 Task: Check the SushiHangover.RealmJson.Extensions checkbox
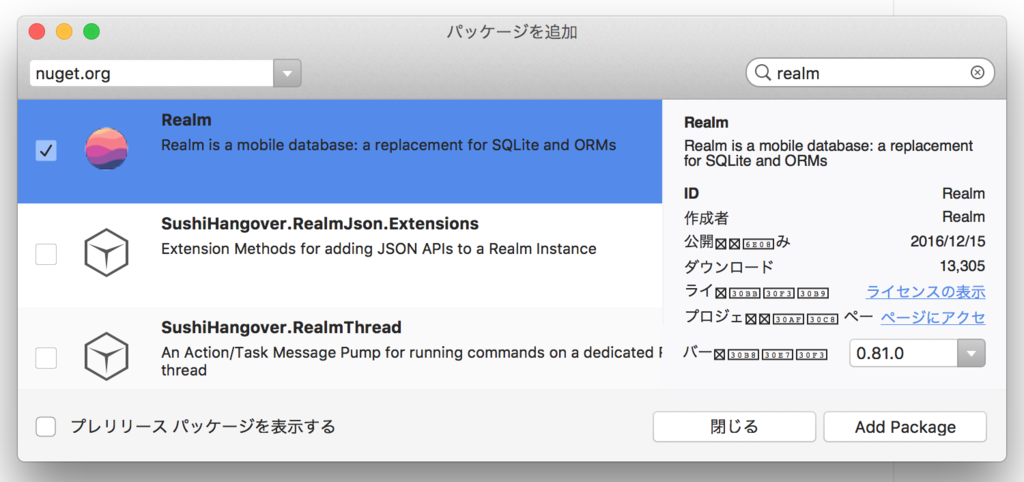click(46, 254)
